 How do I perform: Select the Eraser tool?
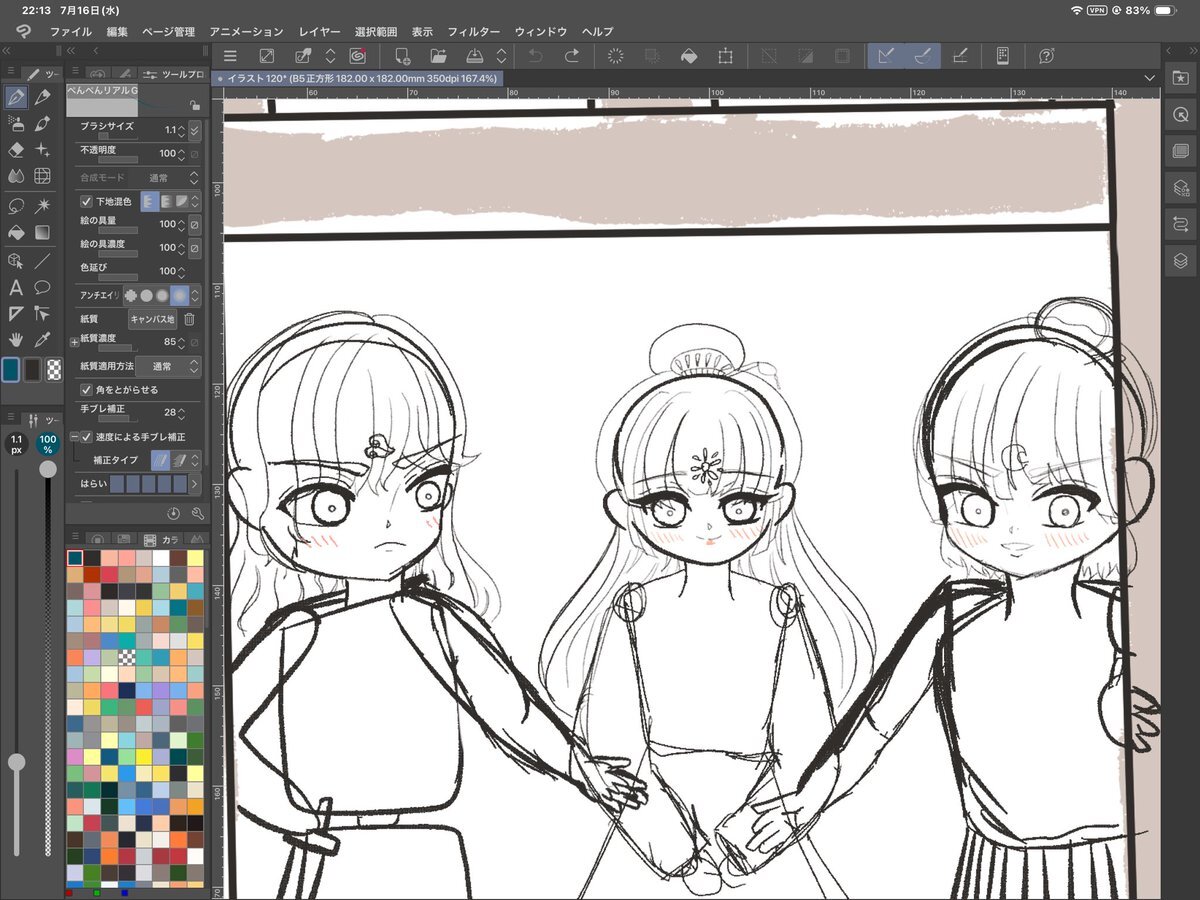(x=16, y=150)
